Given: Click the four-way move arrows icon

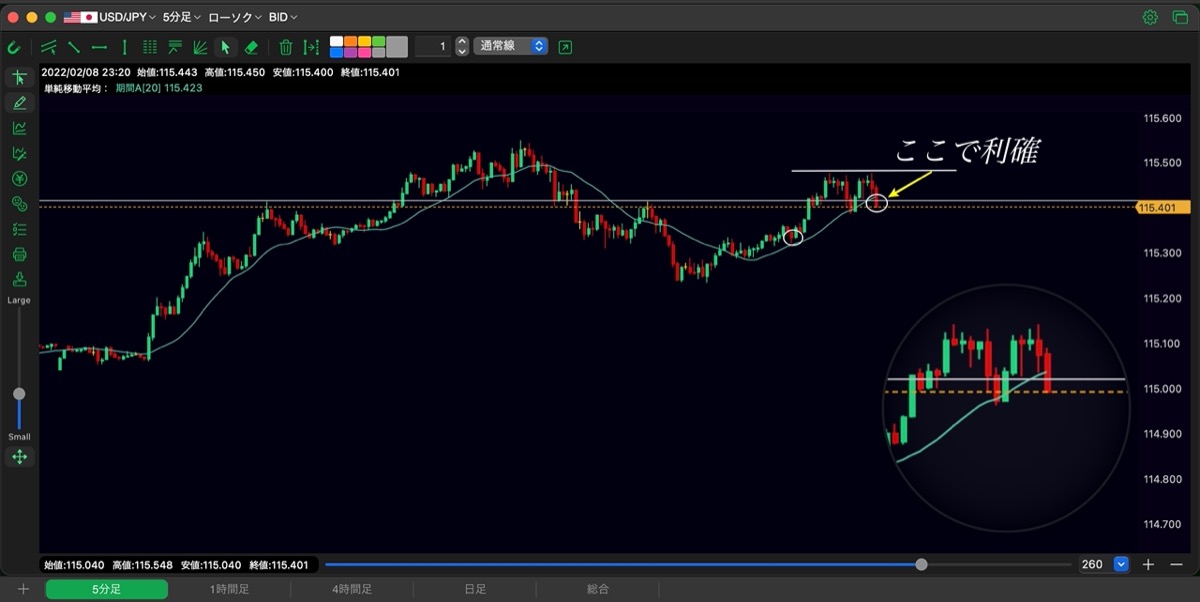Looking at the screenshot, I should [x=19, y=457].
